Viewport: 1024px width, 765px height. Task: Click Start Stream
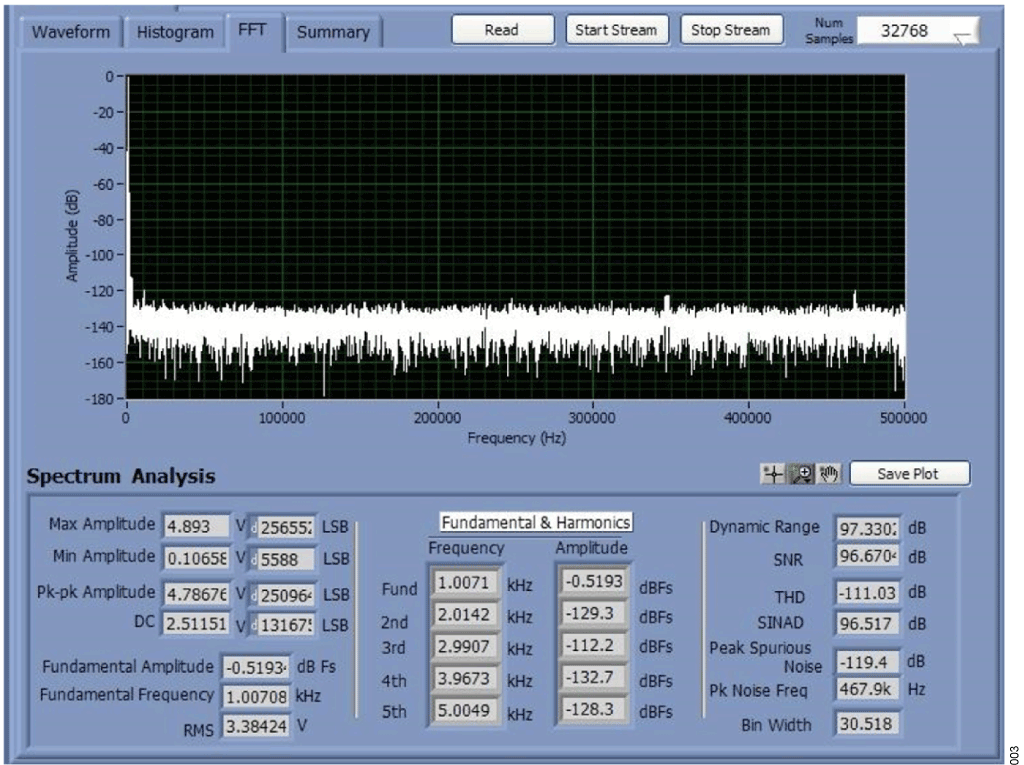(616, 30)
